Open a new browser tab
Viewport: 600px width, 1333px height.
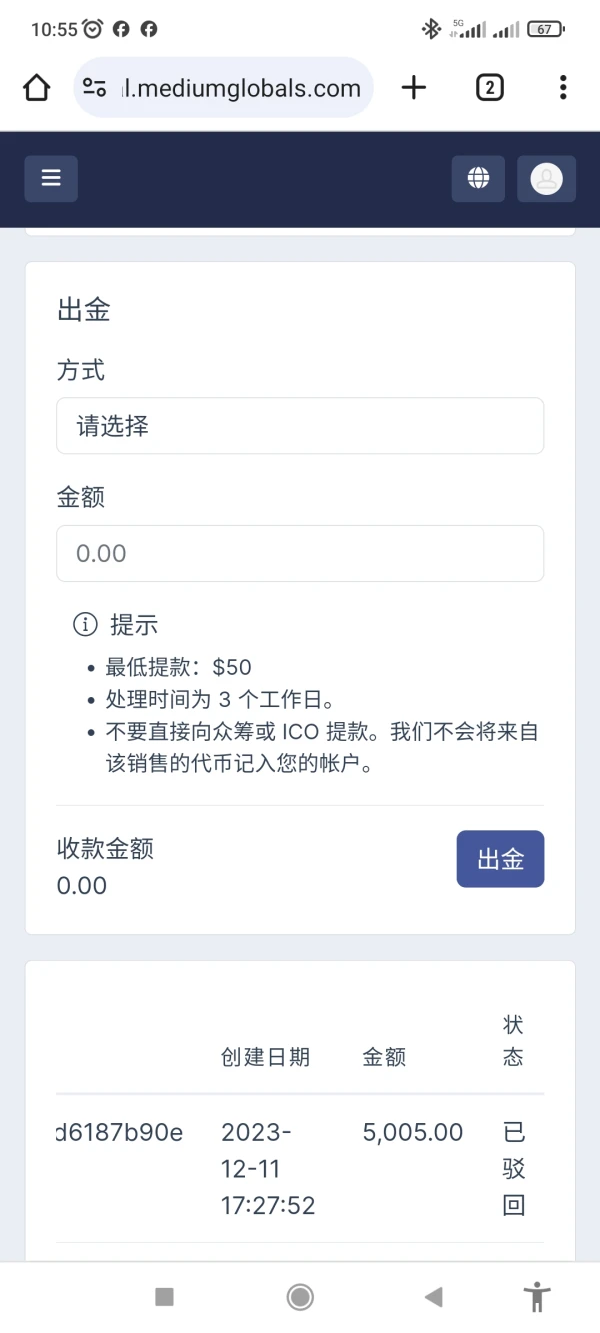point(413,88)
